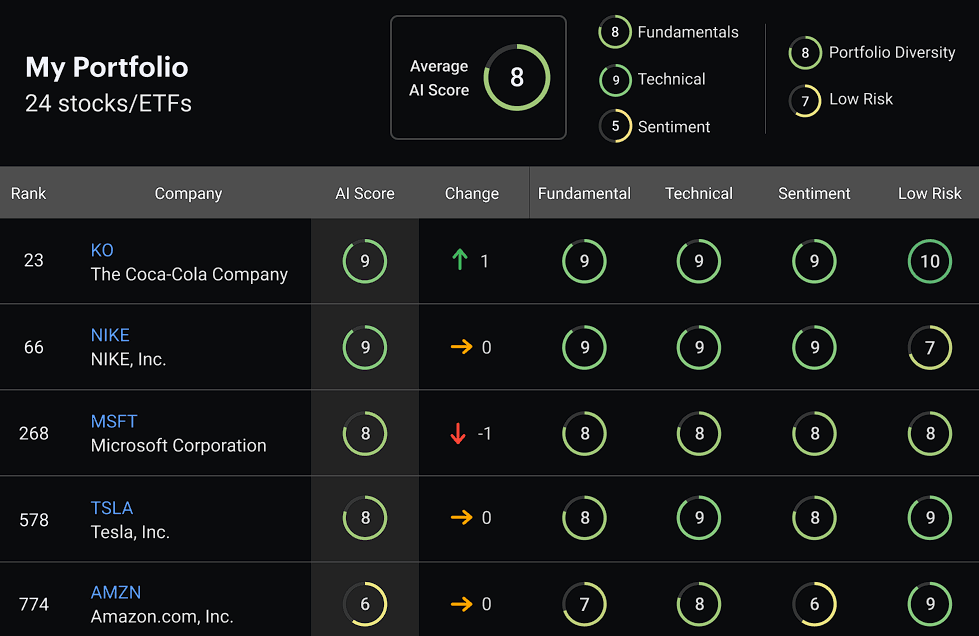
Task: Click the Sentiment score 5 ring in summary
Action: [616, 126]
